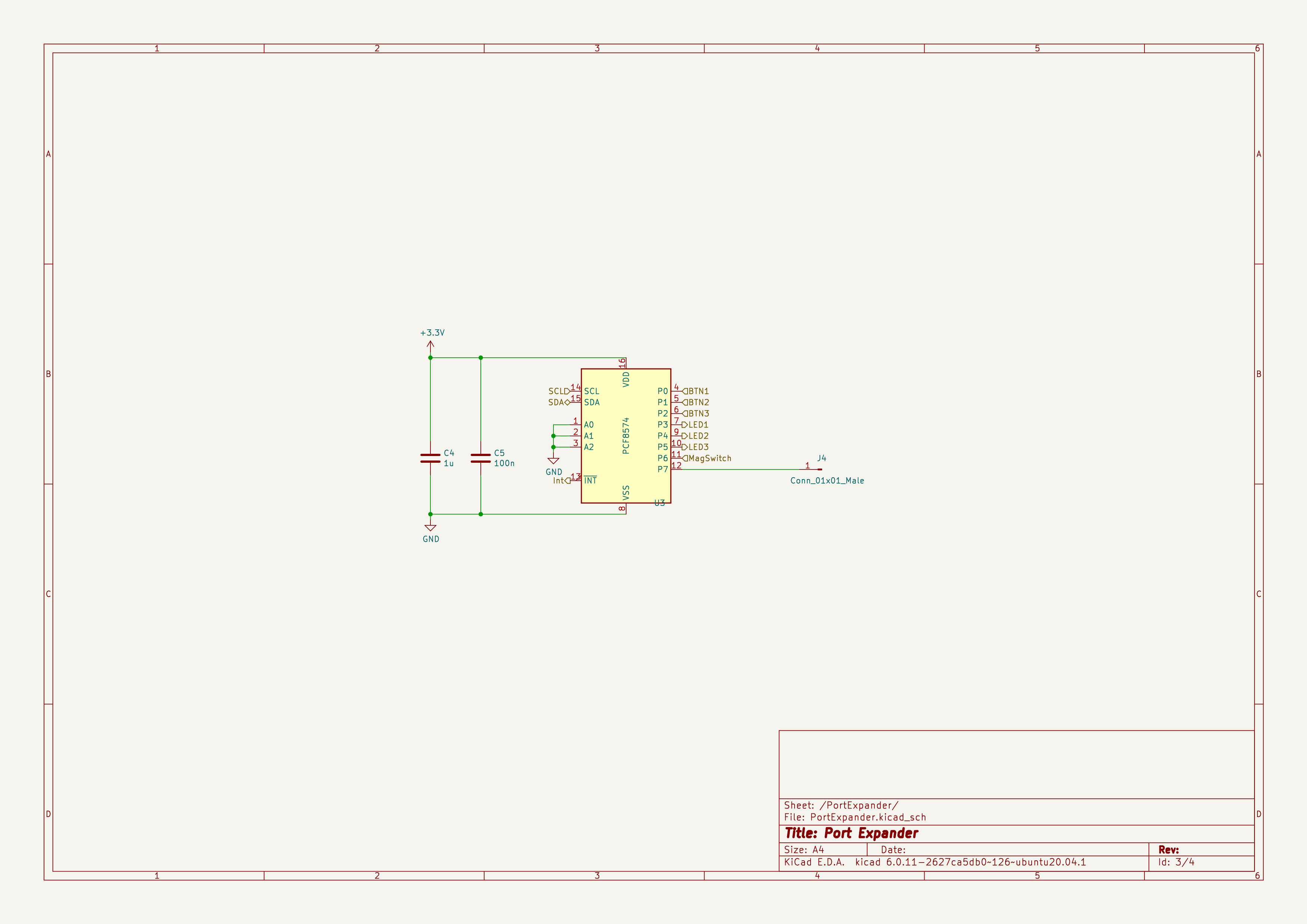This screenshot has height=924, width=1307.
Task: Select the J4 reference text
Action: click(x=821, y=458)
